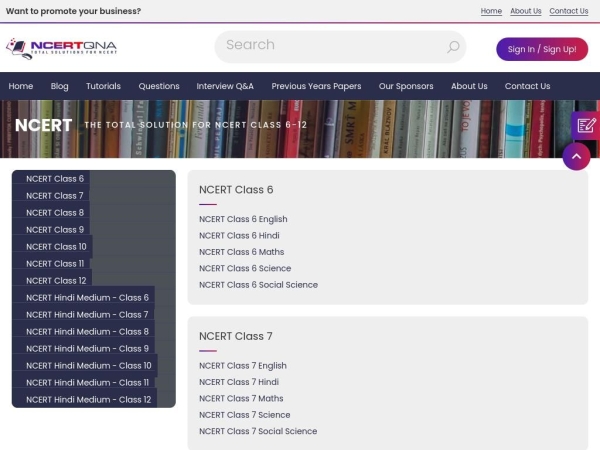
Task: Open NCERT Class 7 English link
Action: [243, 366]
